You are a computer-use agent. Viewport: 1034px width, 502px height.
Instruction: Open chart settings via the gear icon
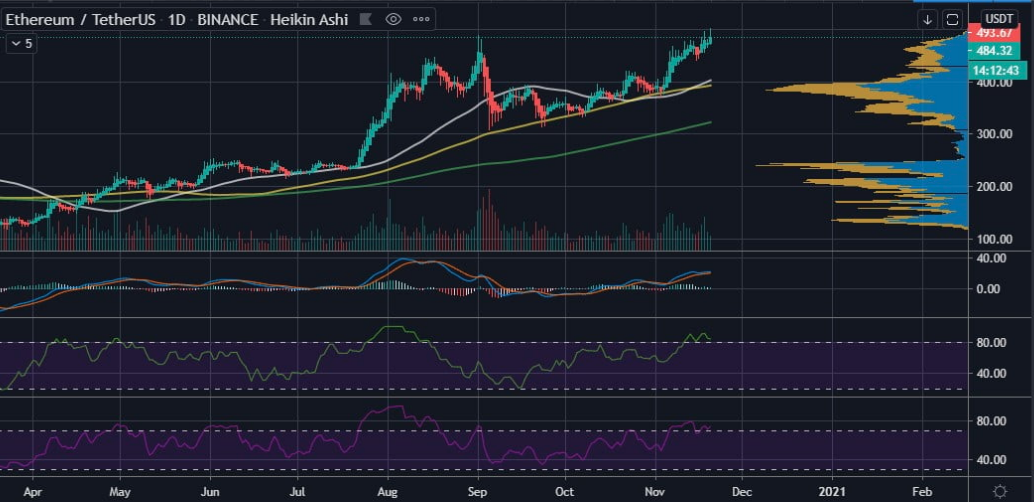(x=1000, y=491)
